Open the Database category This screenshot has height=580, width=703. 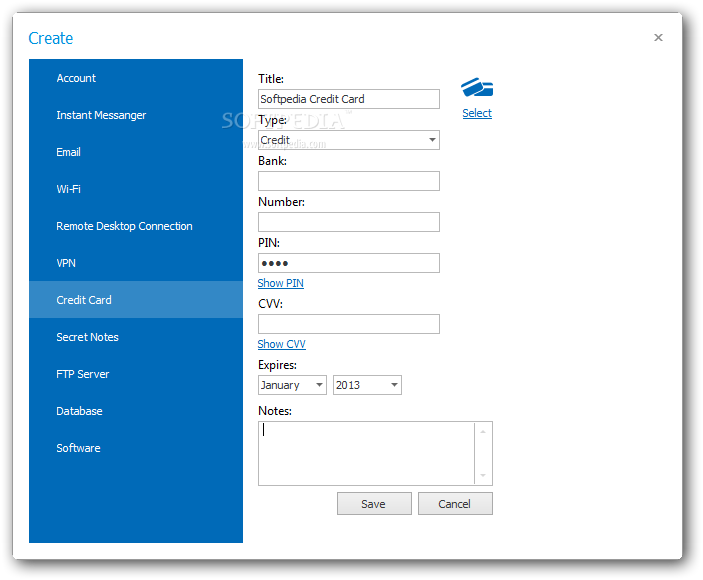[x=136, y=411]
